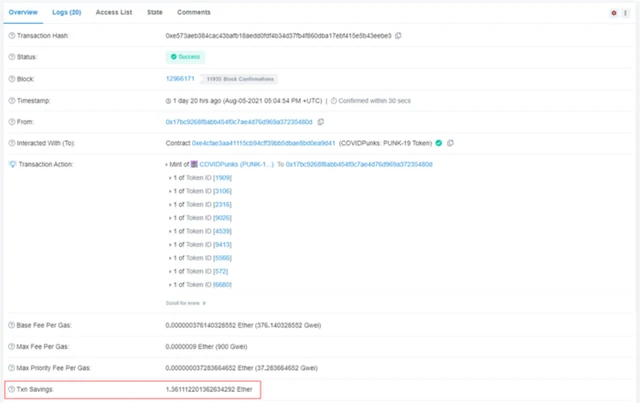640x403 pixels.
Task: Copy the From address icon
Action: click(x=320, y=122)
